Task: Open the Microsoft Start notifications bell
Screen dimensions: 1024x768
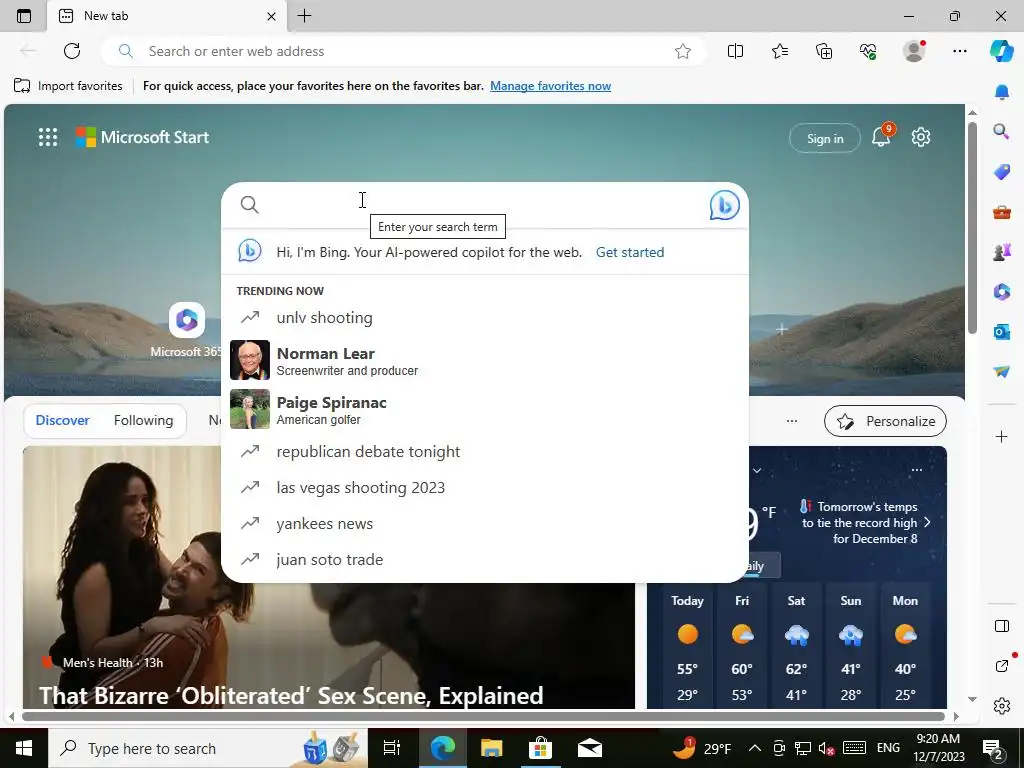Action: click(x=882, y=136)
